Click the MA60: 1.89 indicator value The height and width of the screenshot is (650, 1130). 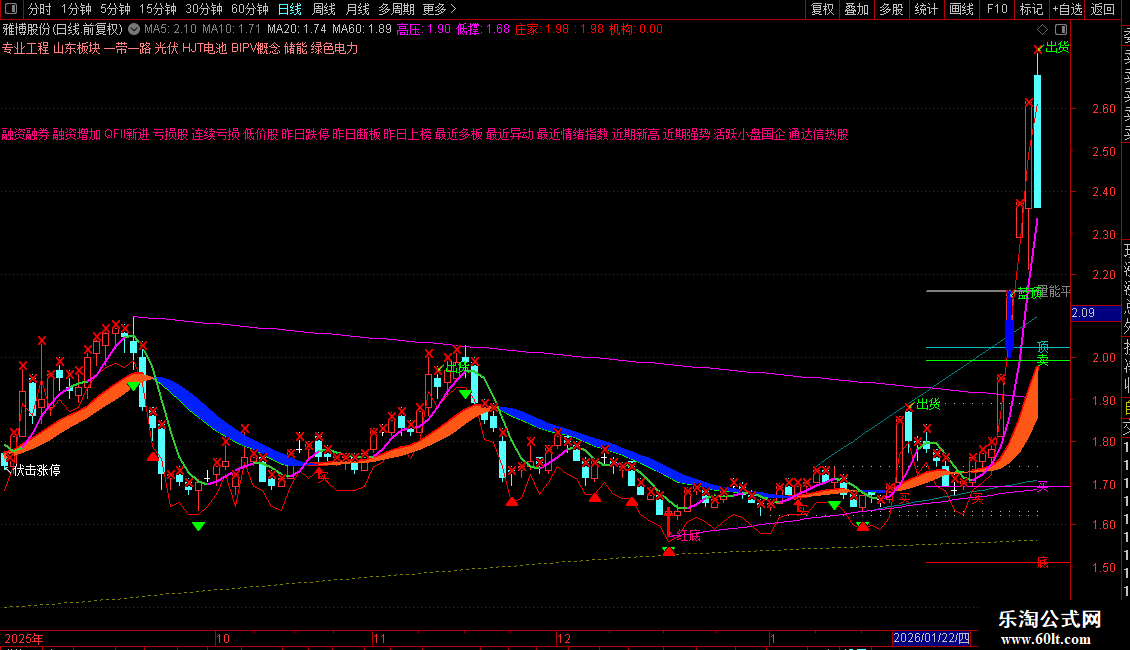(x=360, y=30)
